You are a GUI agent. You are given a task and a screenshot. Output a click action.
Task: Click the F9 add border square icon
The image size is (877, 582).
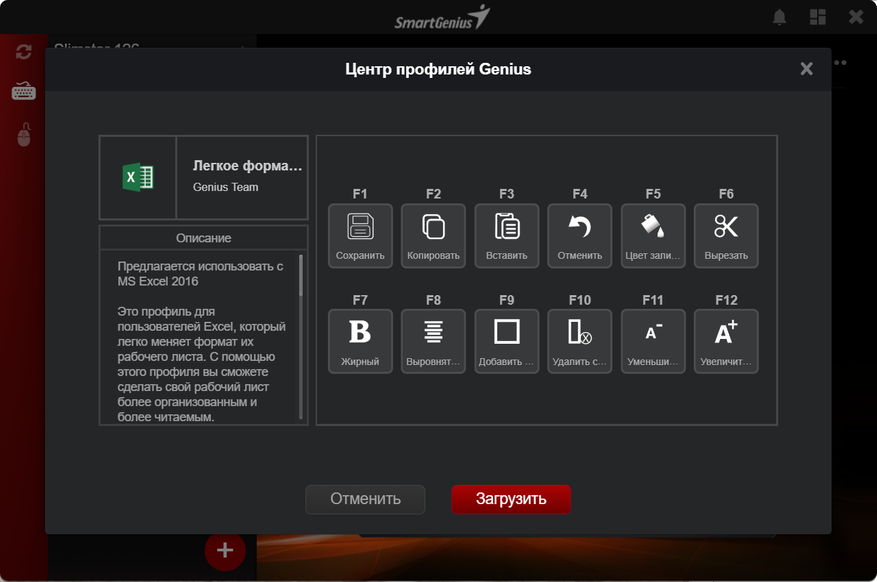pos(507,332)
